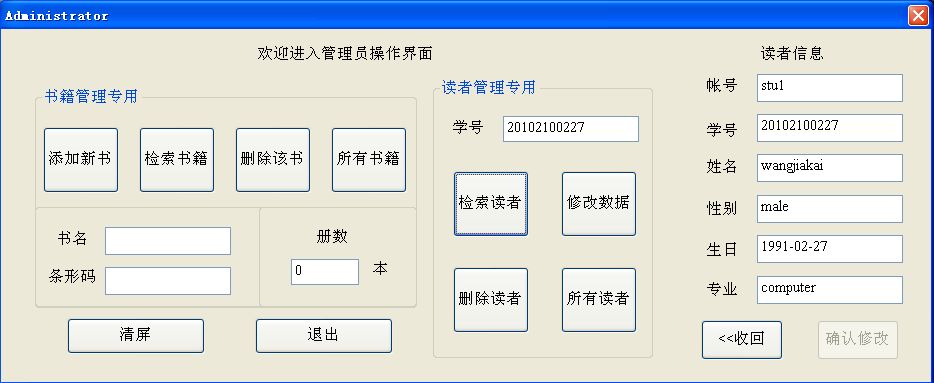Focus the 书名 input field
This screenshot has height=383, width=934.
point(168,241)
